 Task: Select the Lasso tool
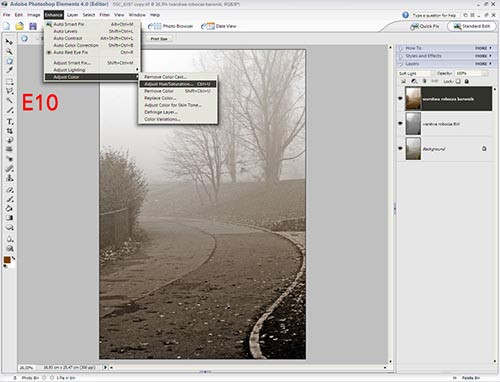coord(9,91)
